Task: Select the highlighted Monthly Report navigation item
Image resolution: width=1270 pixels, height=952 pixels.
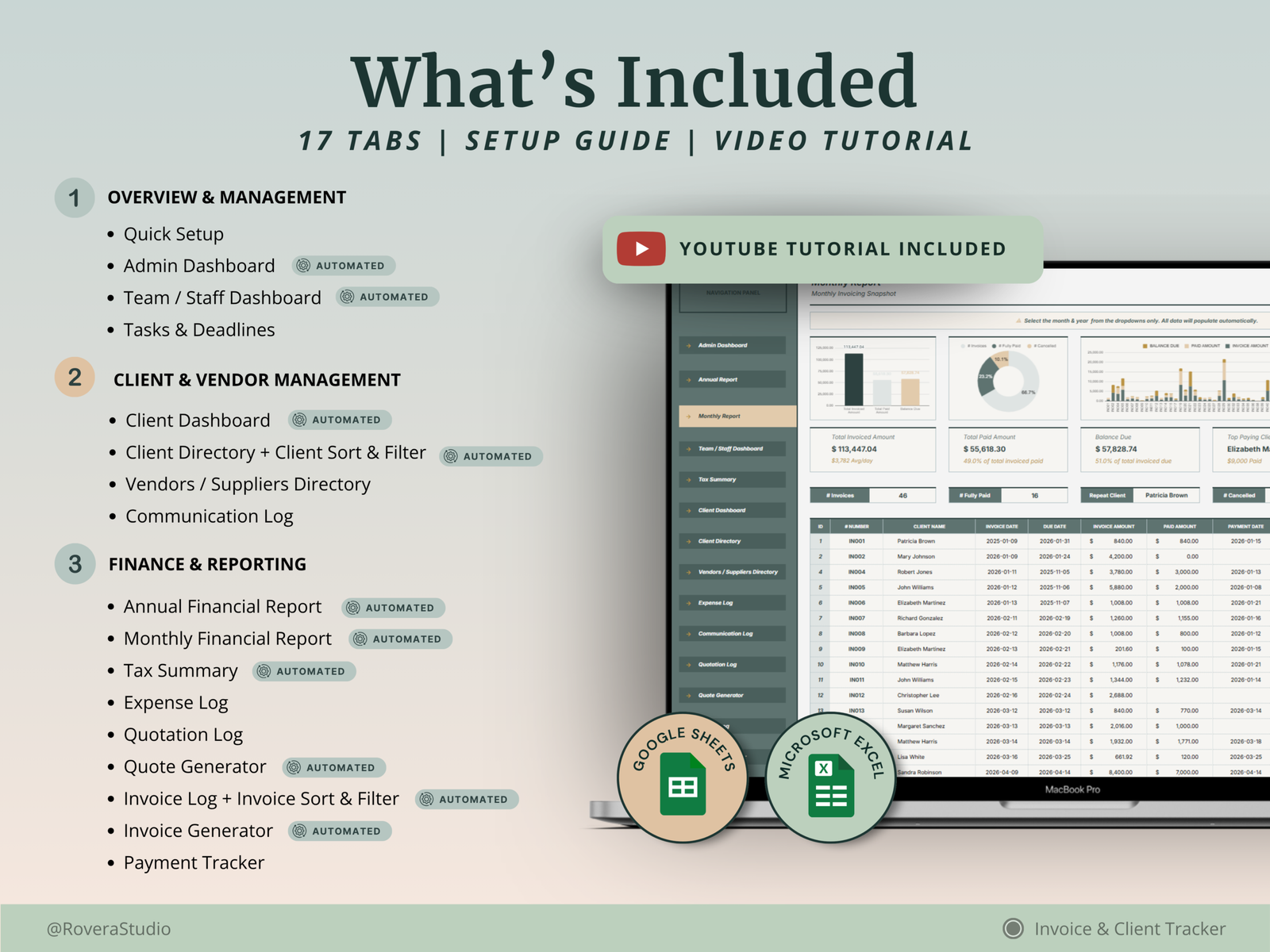Action: coord(737,416)
